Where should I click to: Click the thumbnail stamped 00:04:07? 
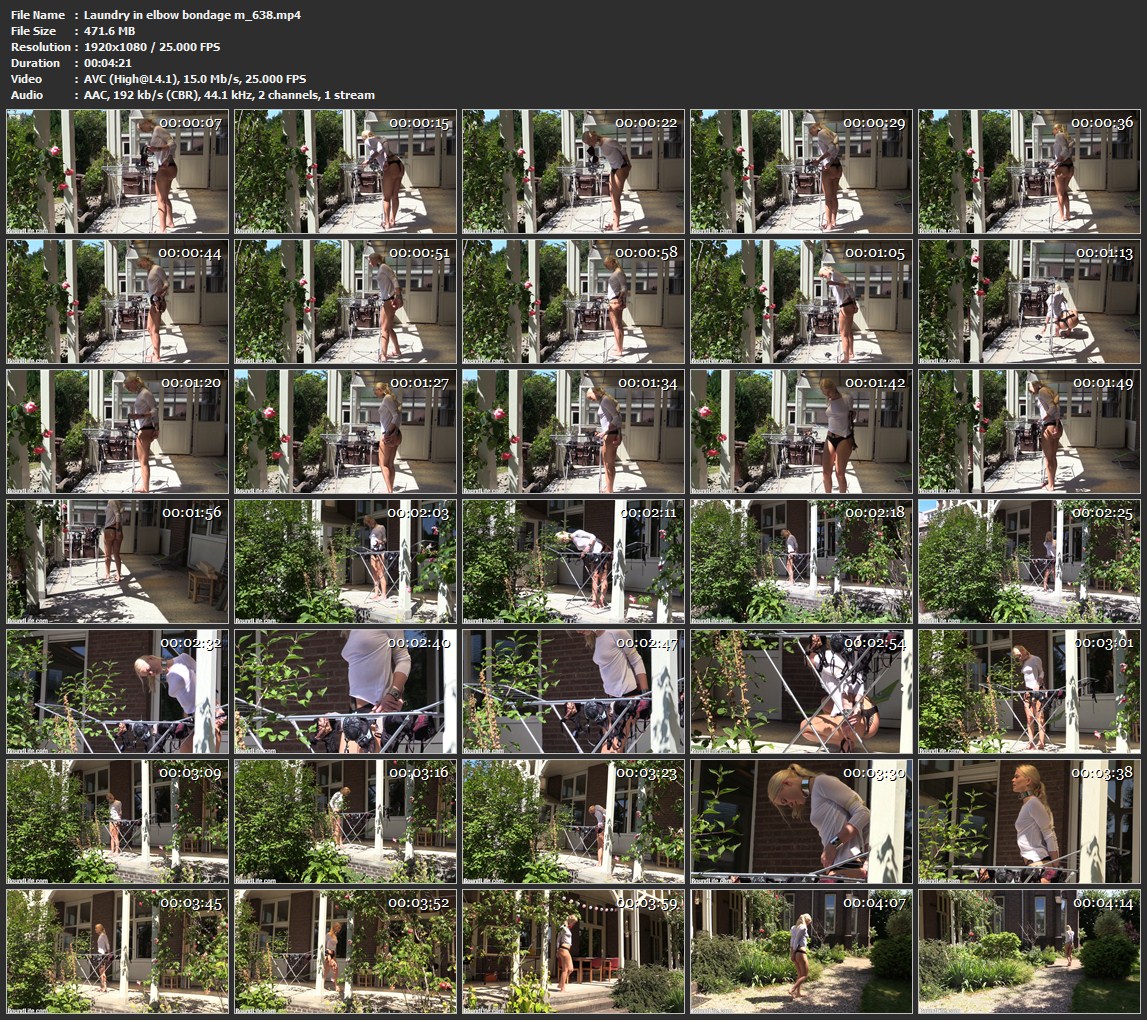pyautogui.click(x=801, y=952)
